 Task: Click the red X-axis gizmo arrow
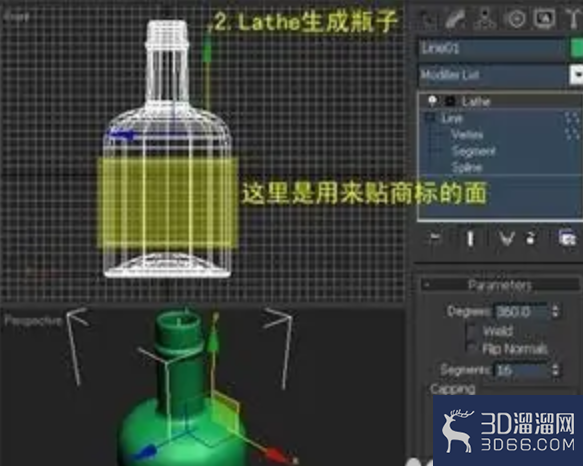[x=276, y=455]
